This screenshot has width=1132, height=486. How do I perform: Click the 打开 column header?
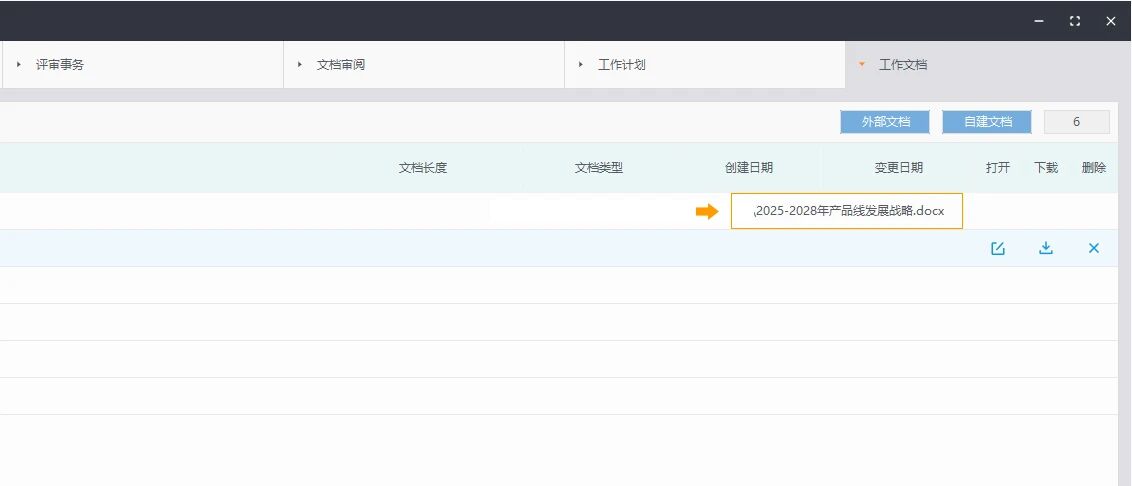tap(998, 168)
